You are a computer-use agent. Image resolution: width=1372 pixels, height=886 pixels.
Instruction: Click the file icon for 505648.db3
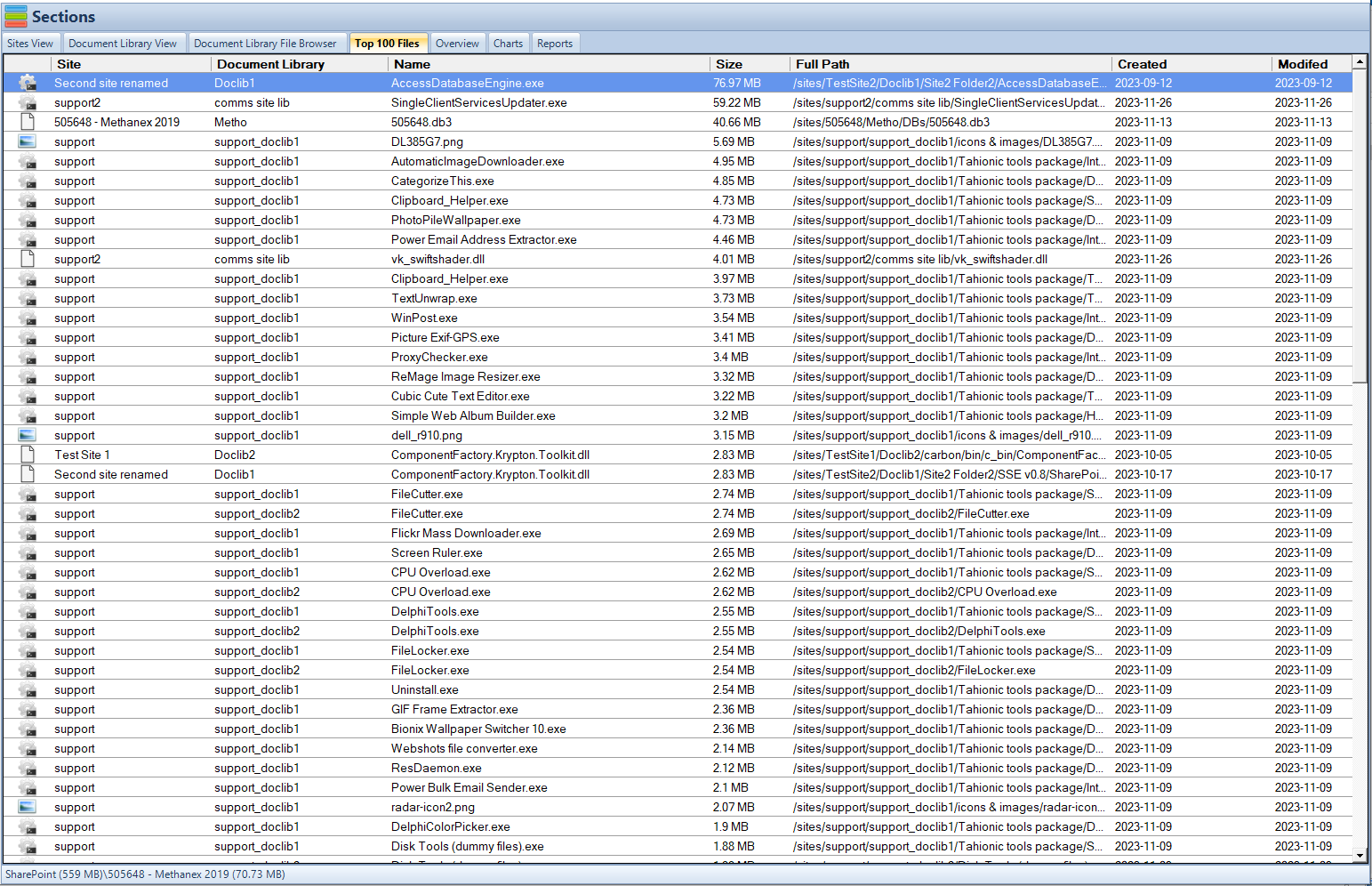27,122
